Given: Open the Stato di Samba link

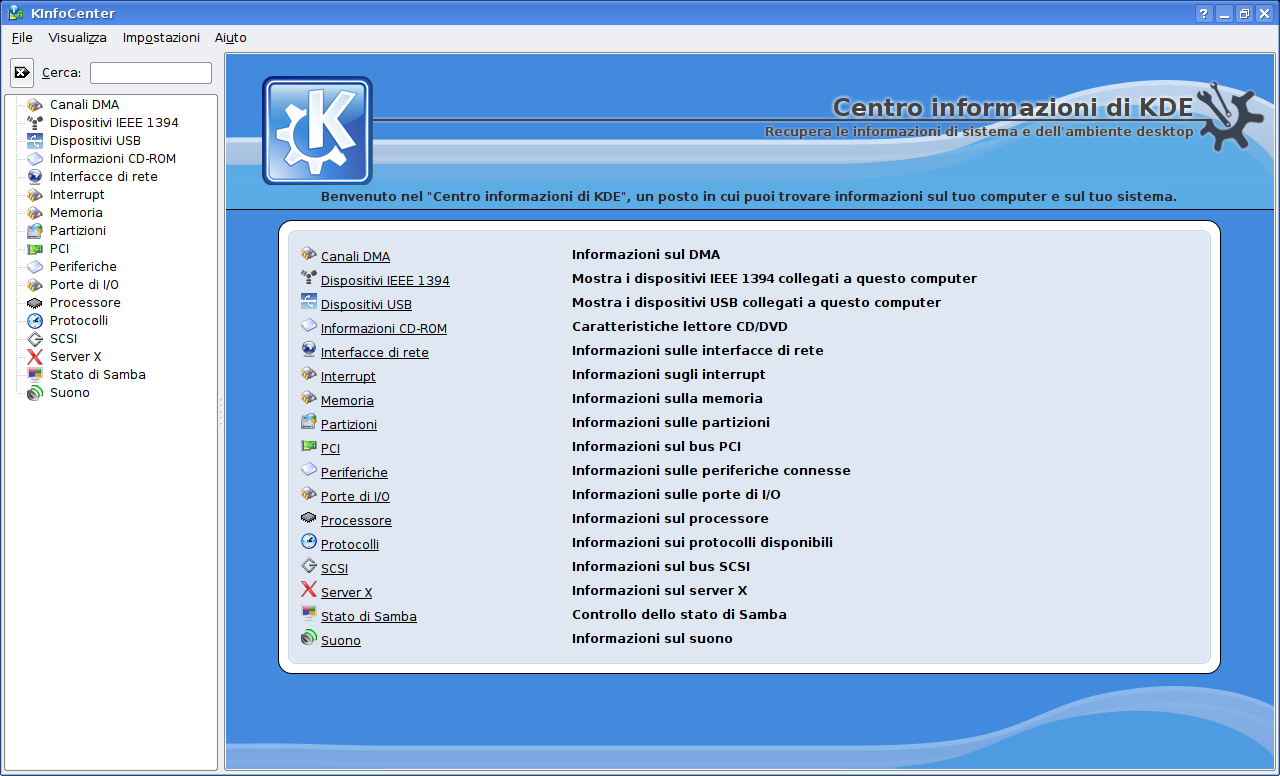Looking at the screenshot, I should 369,617.
